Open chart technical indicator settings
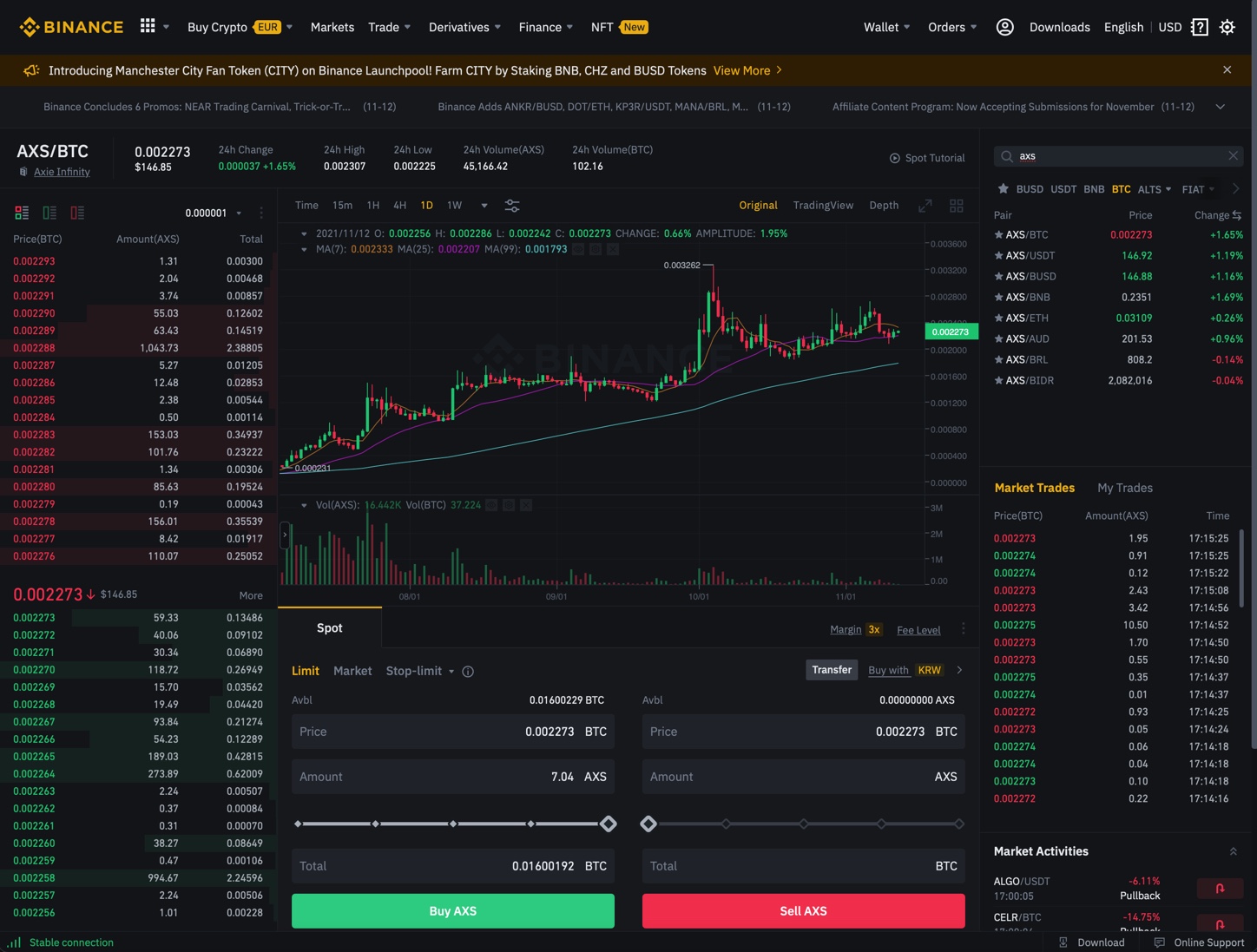 [x=512, y=206]
